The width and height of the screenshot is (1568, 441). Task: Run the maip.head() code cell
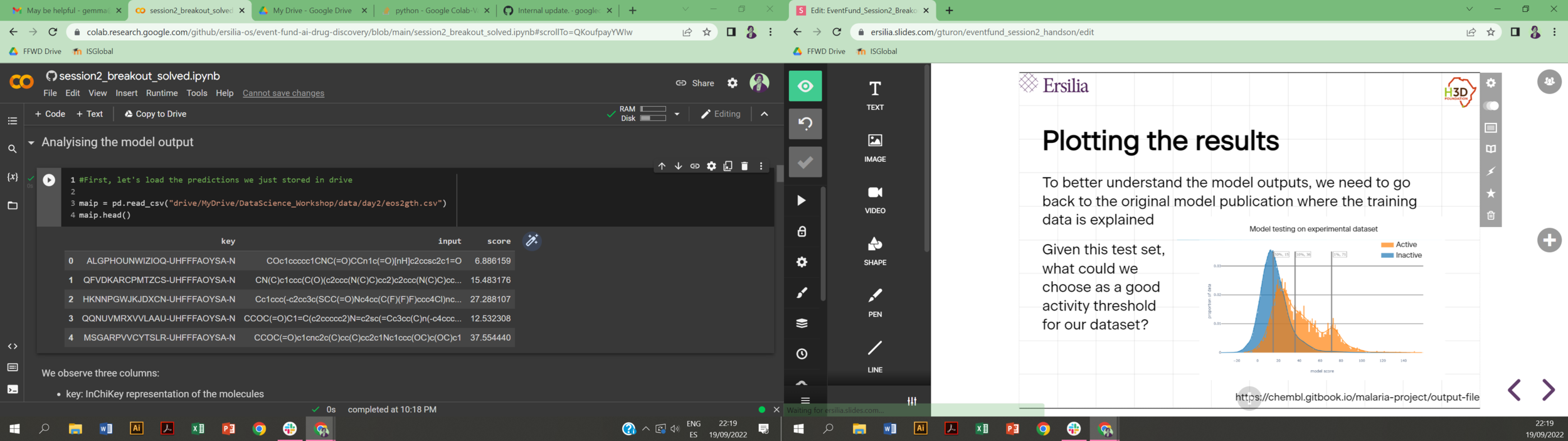(49, 180)
